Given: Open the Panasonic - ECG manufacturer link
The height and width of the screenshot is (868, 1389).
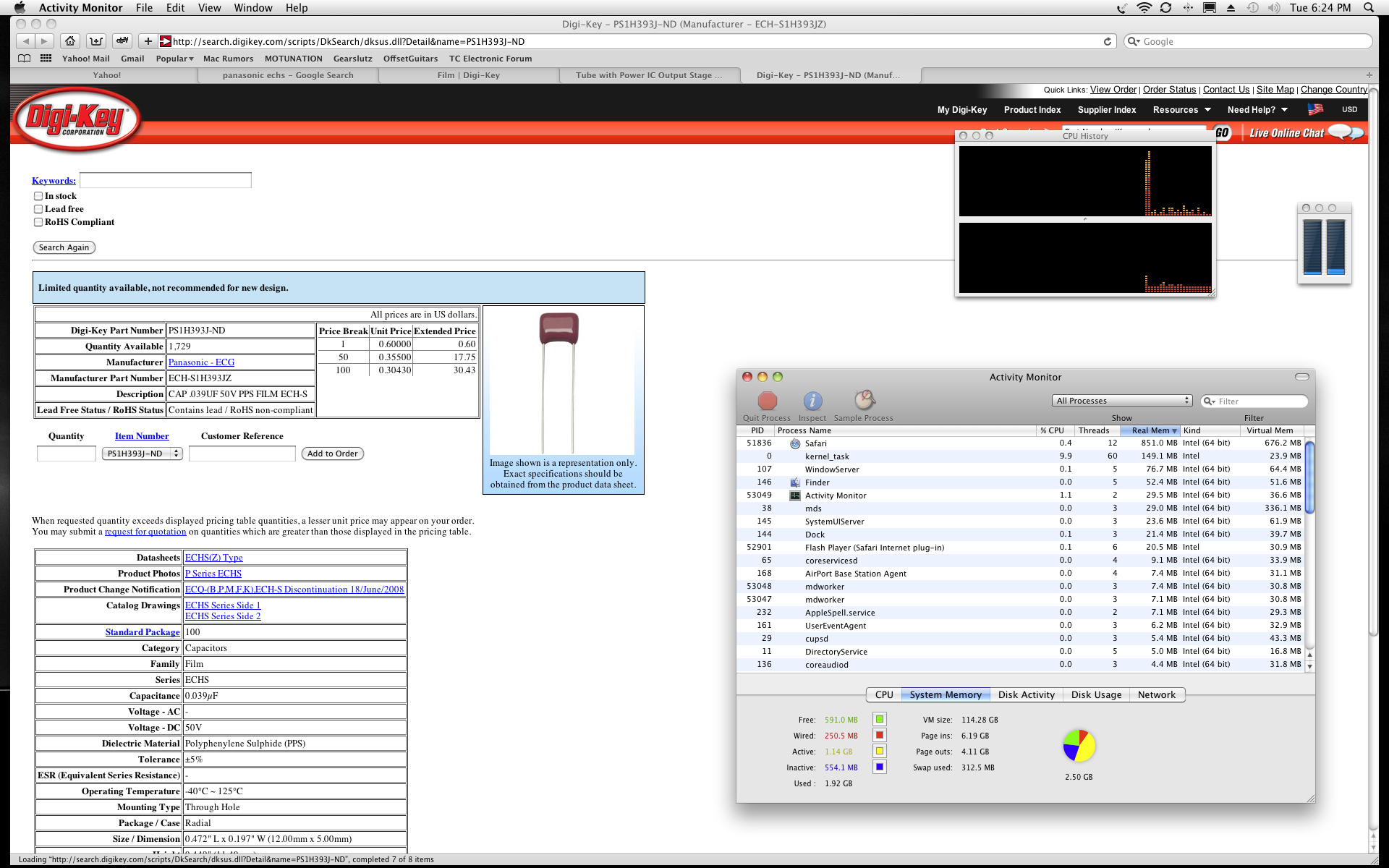Looking at the screenshot, I should [x=201, y=362].
